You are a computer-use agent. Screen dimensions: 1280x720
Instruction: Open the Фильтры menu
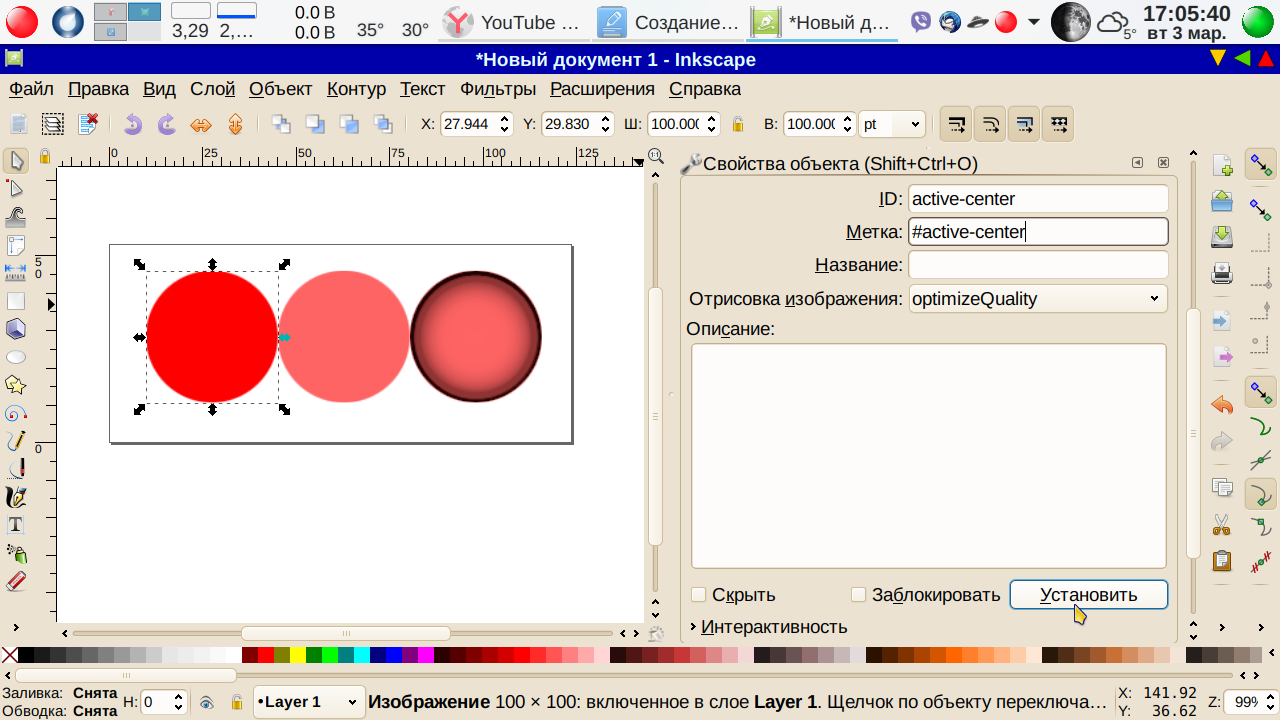(x=498, y=89)
